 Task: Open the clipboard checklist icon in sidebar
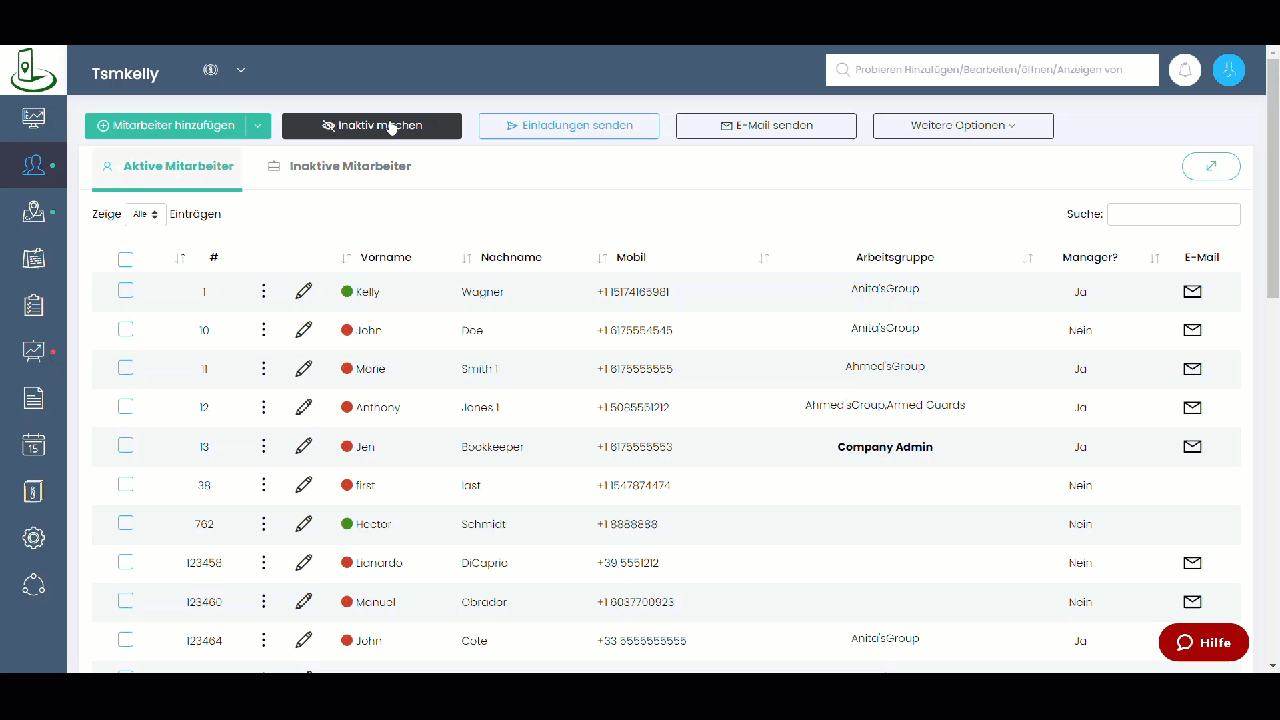33,305
